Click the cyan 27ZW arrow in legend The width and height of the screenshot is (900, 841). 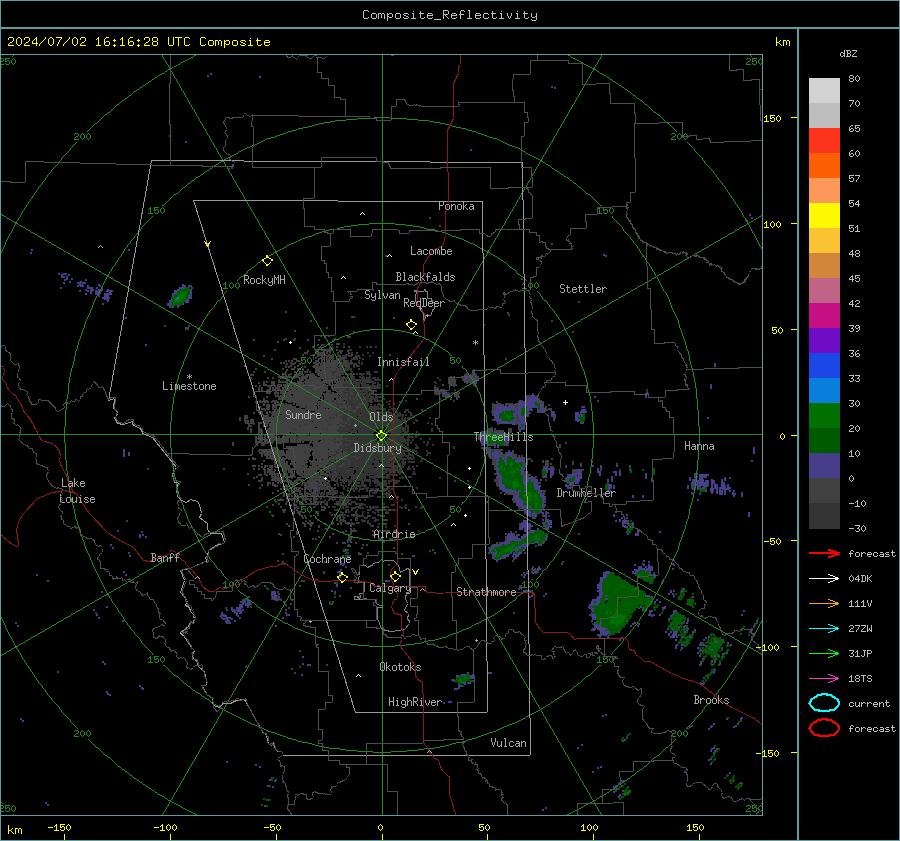click(x=824, y=629)
